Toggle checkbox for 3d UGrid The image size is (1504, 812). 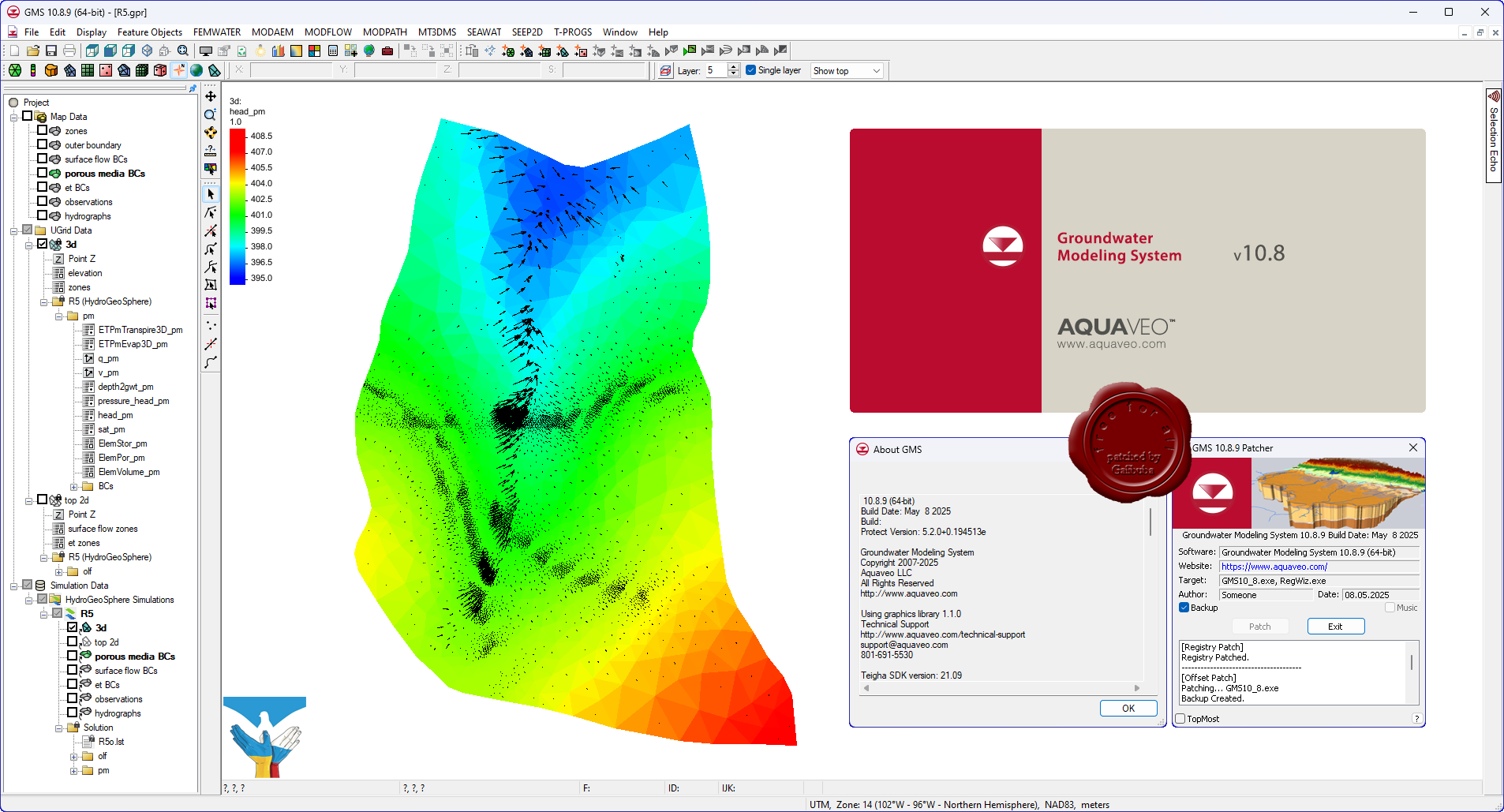pyautogui.click(x=43, y=244)
